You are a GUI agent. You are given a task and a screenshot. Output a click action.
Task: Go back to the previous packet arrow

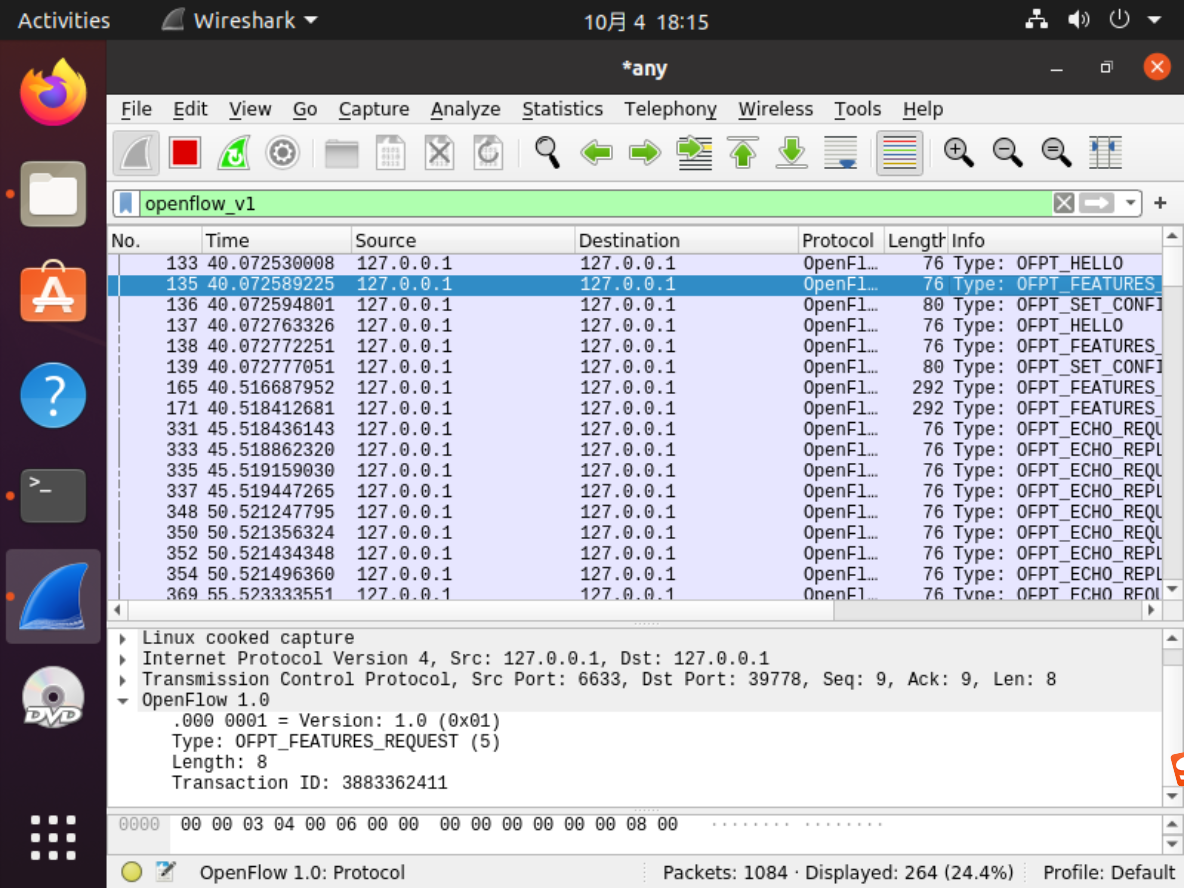(597, 153)
